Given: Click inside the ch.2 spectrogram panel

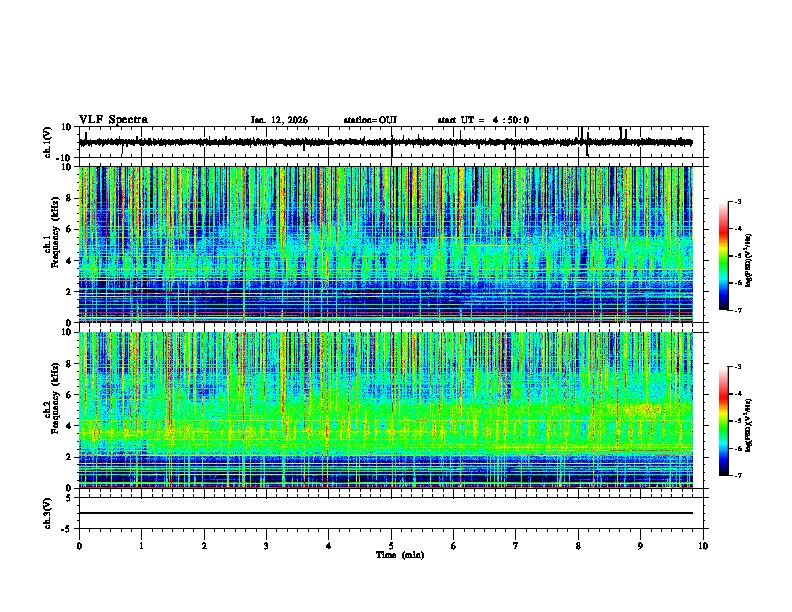Looking at the screenshot, I should pos(385,410).
